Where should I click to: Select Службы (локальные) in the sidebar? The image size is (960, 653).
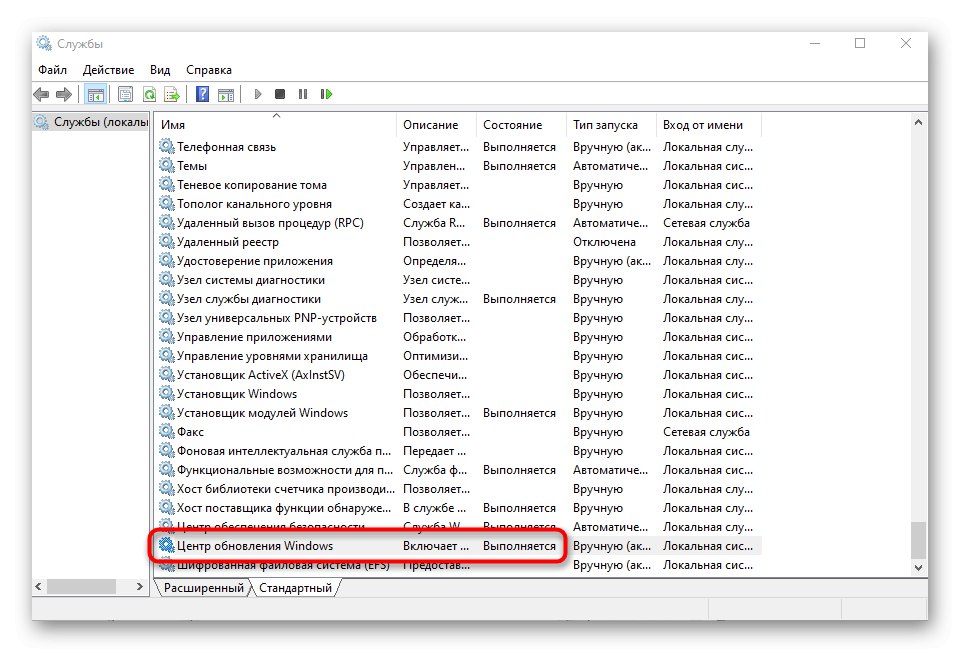click(x=90, y=121)
